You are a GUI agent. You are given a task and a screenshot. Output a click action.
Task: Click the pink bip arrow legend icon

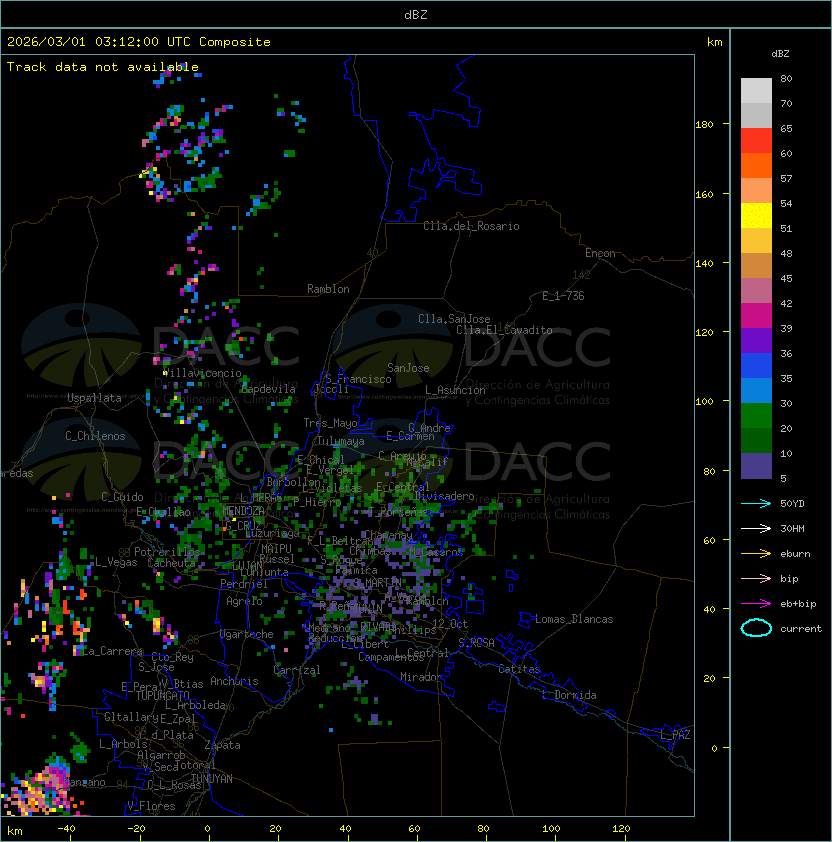coord(756,578)
